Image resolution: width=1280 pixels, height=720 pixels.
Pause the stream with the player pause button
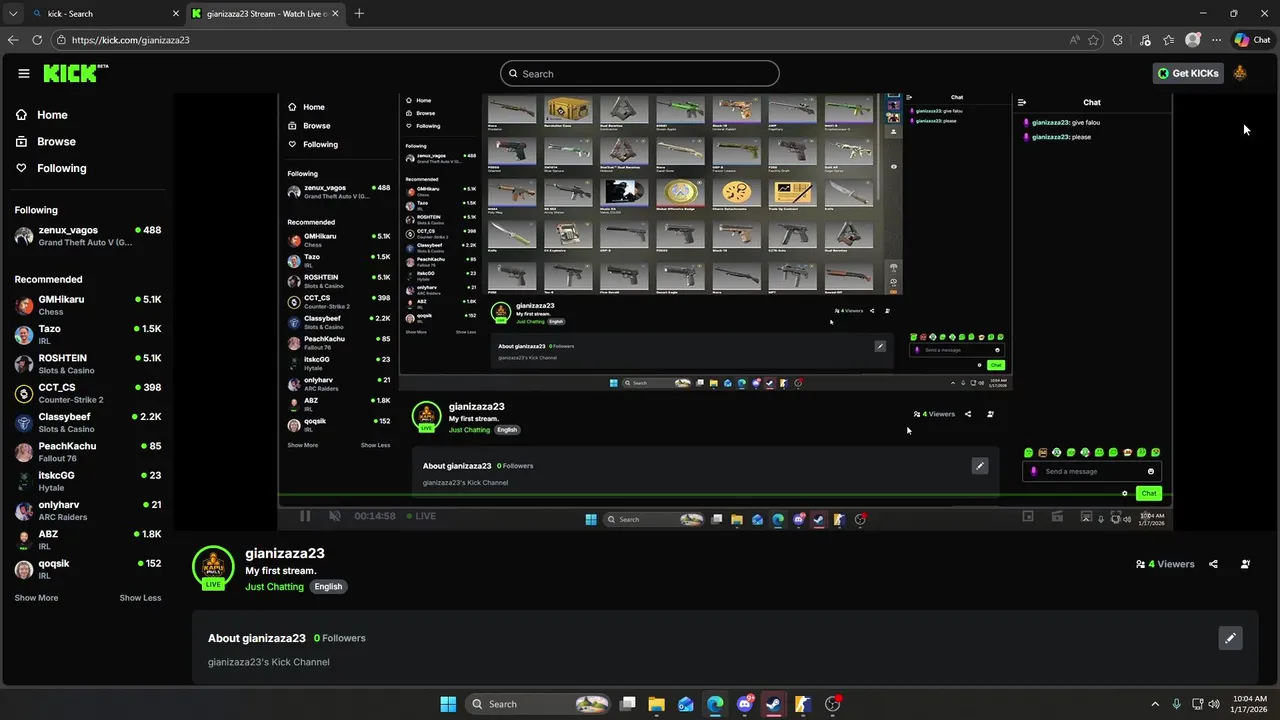(305, 516)
